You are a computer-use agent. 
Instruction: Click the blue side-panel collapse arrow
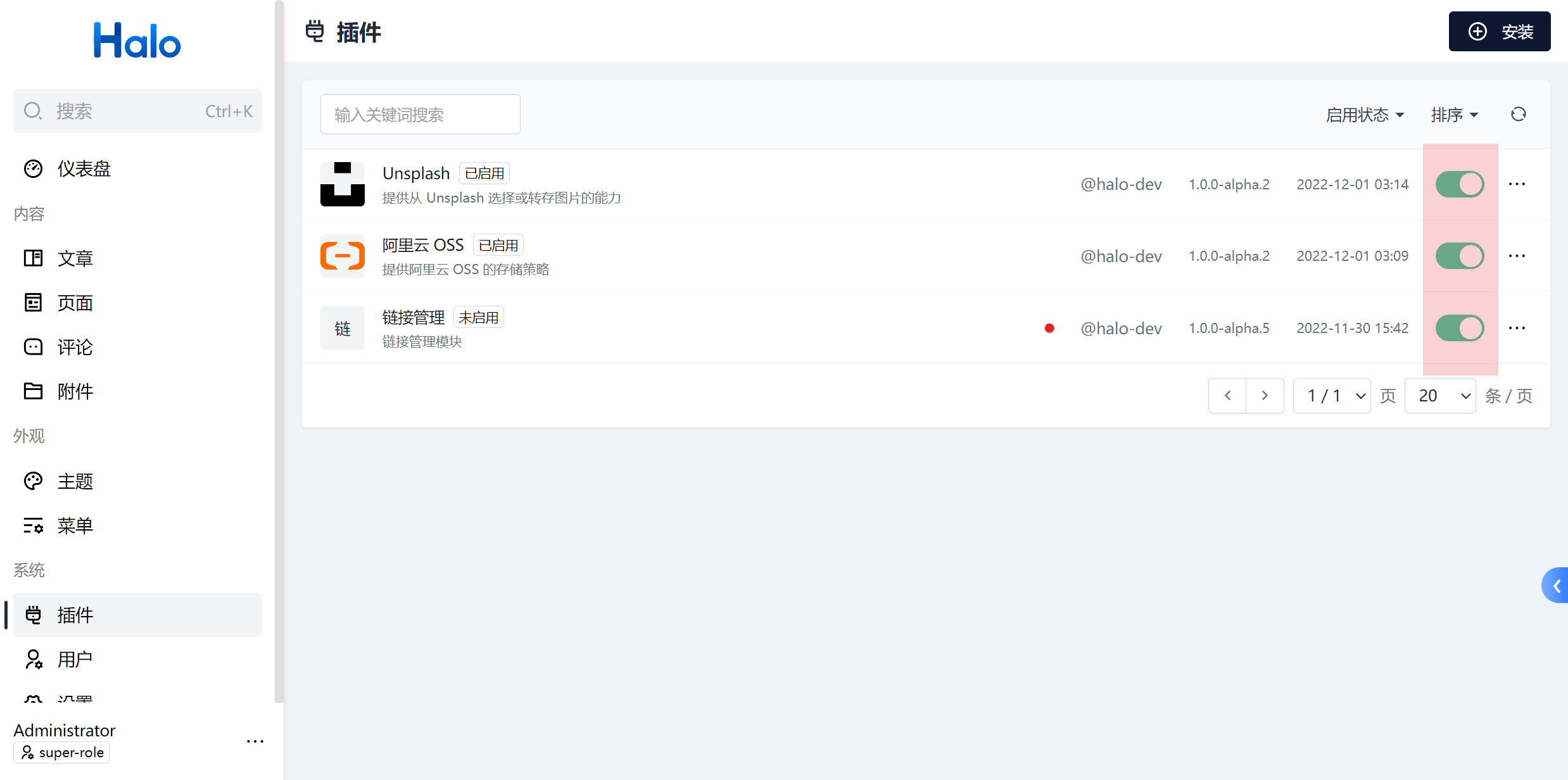(1556, 586)
